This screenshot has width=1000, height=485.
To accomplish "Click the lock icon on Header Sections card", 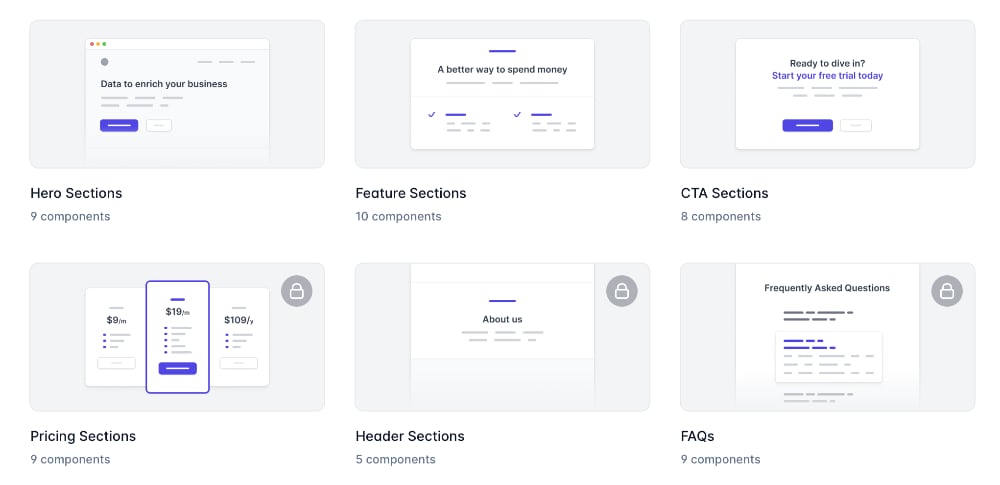I will [622, 291].
